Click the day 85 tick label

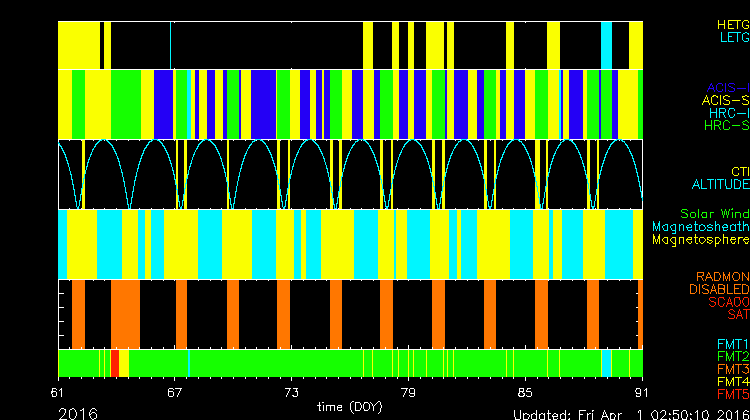click(x=524, y=391)
